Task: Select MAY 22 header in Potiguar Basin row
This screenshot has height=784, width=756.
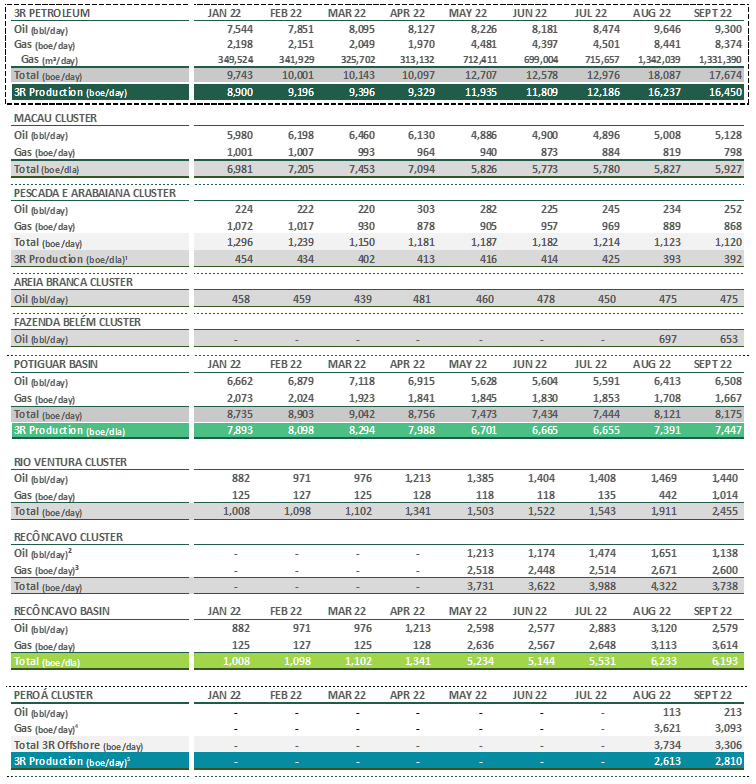Action: point(468,364)
